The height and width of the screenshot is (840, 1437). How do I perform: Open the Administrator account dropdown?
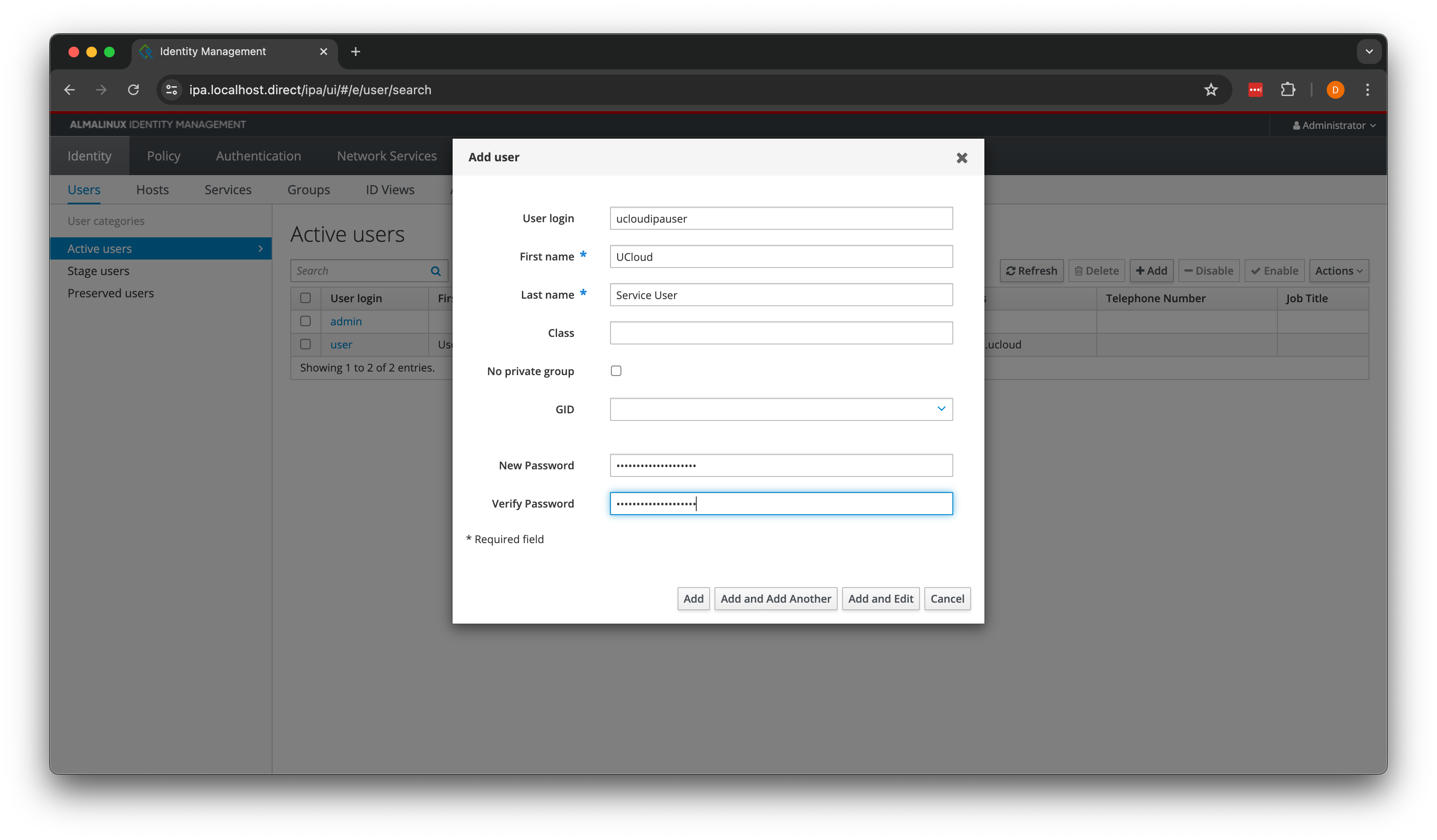(x=1334, y=125)
